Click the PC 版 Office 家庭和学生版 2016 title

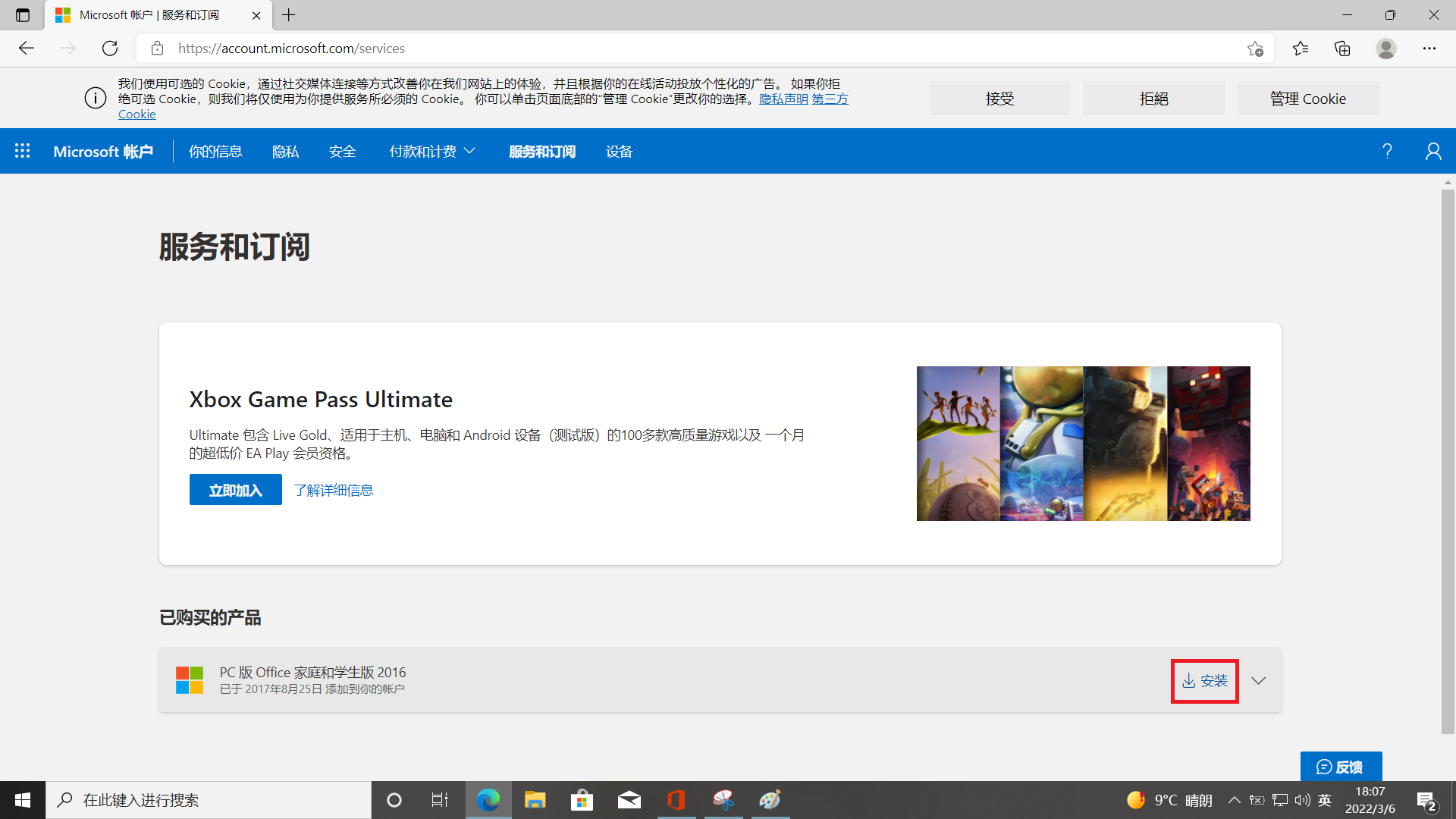[x=312, y=673]
